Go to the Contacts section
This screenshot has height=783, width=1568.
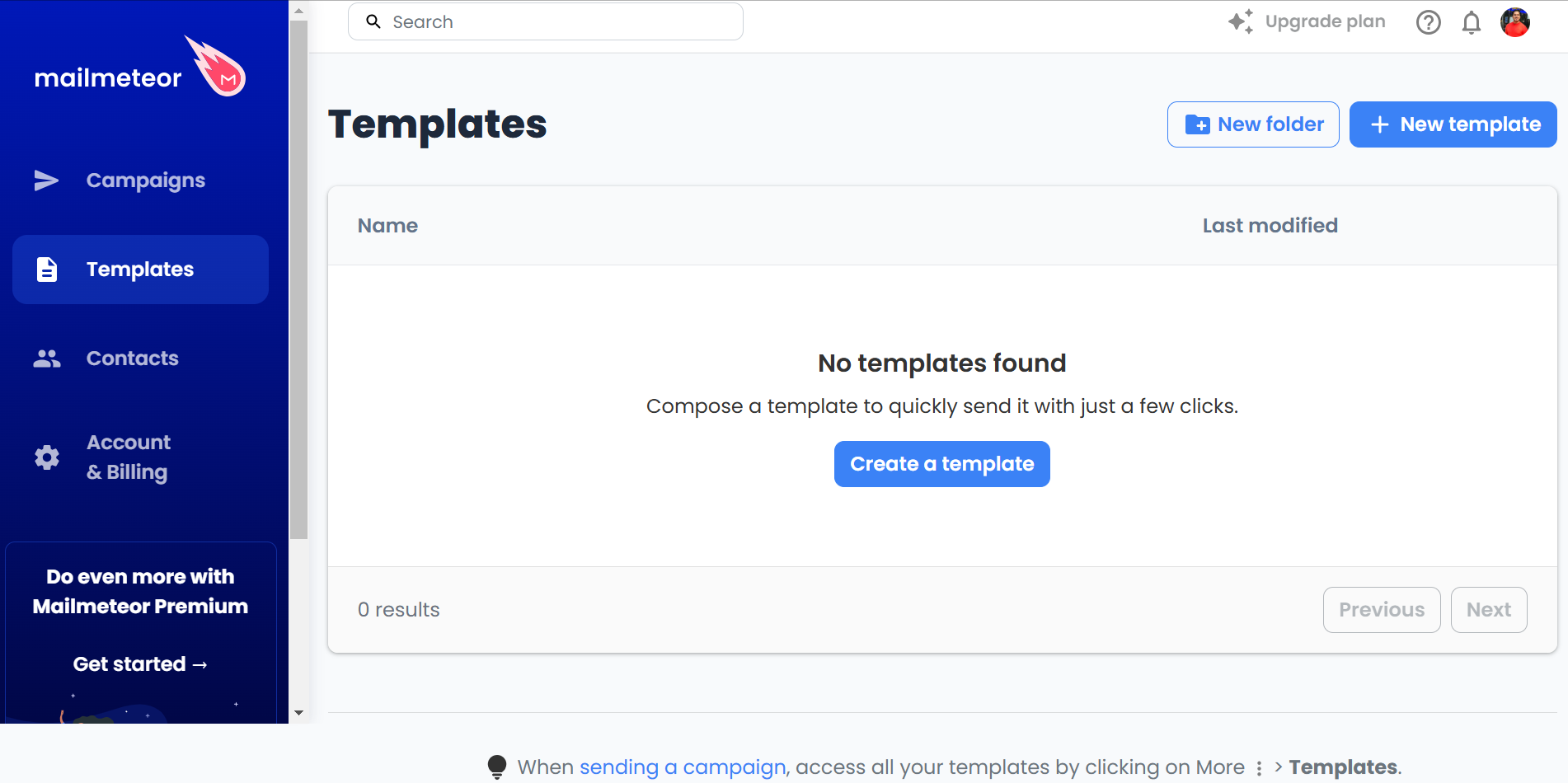[x=132, y=359]
